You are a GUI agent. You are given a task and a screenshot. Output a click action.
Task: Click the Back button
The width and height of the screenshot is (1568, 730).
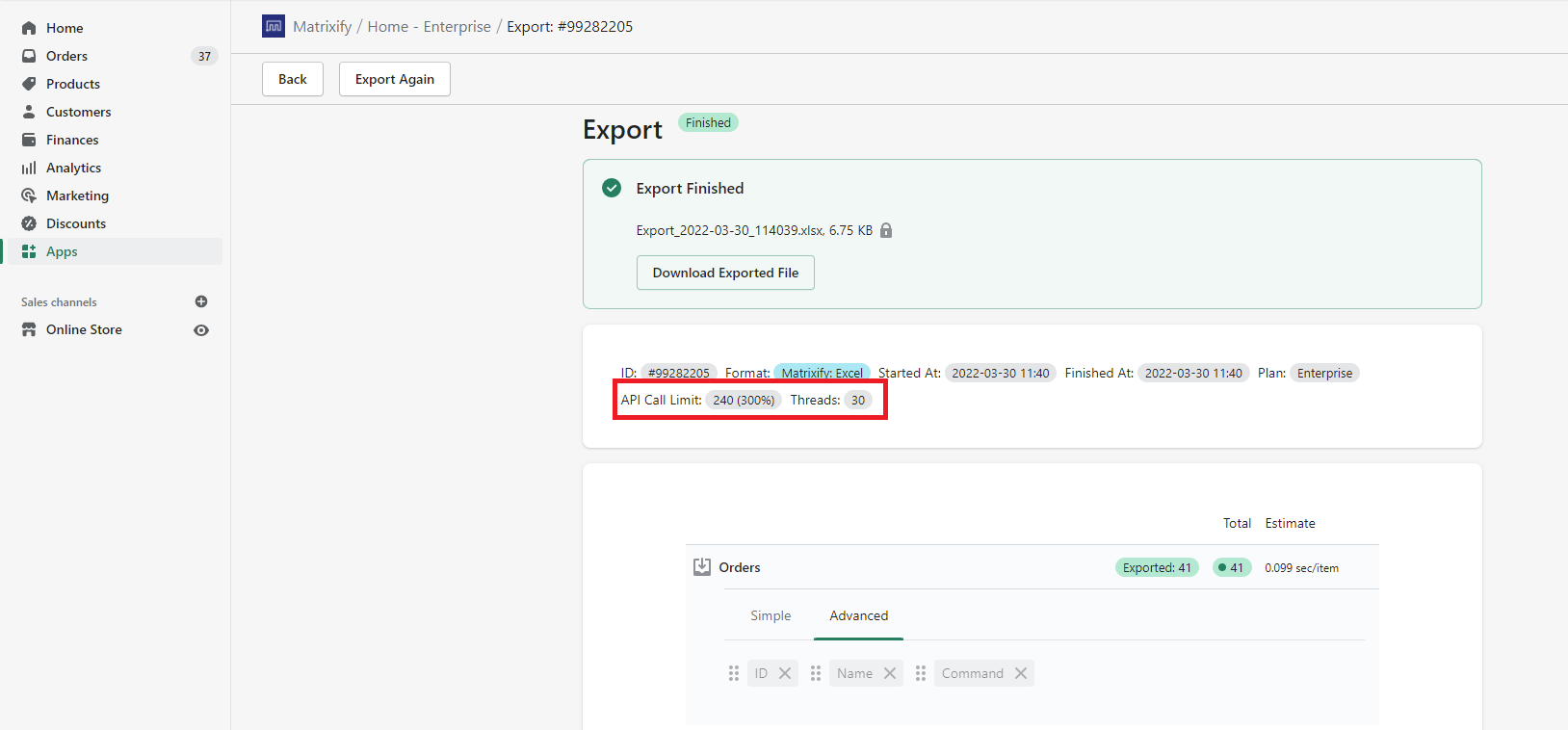[x=293, y=79]
